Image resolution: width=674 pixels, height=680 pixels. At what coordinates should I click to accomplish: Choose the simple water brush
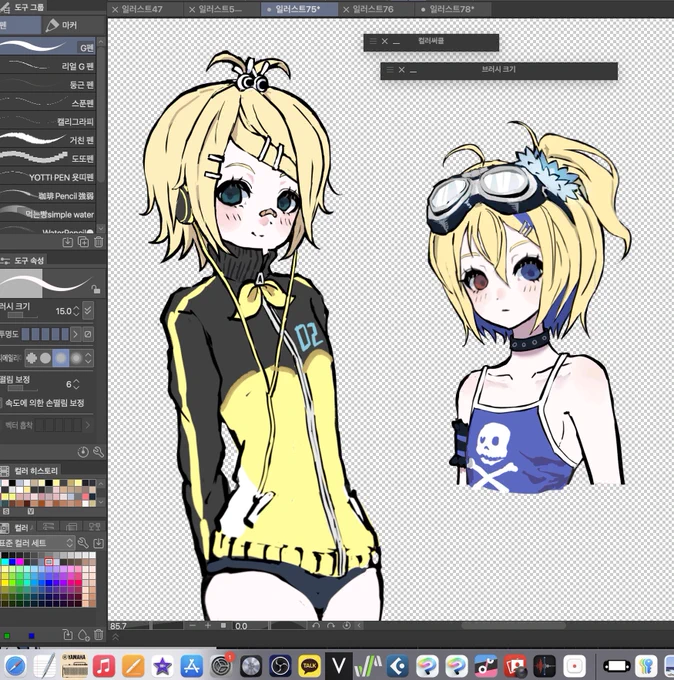48,214
